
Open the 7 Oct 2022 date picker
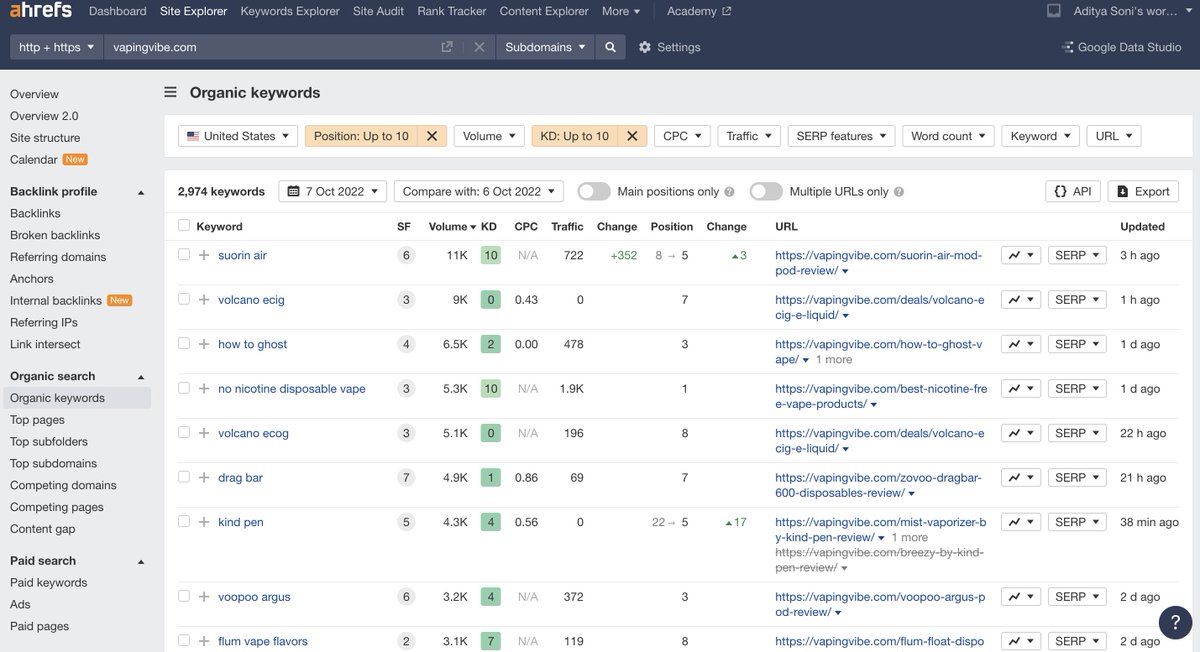[332, 191]
